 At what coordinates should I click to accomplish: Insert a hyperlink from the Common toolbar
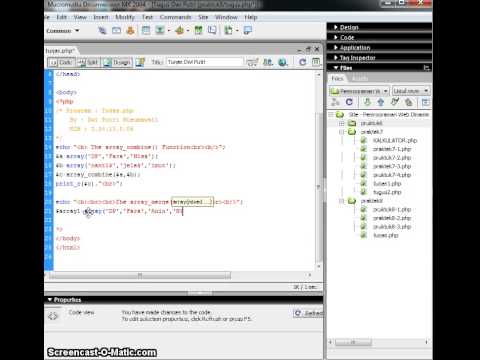click(x=102, y=31)
